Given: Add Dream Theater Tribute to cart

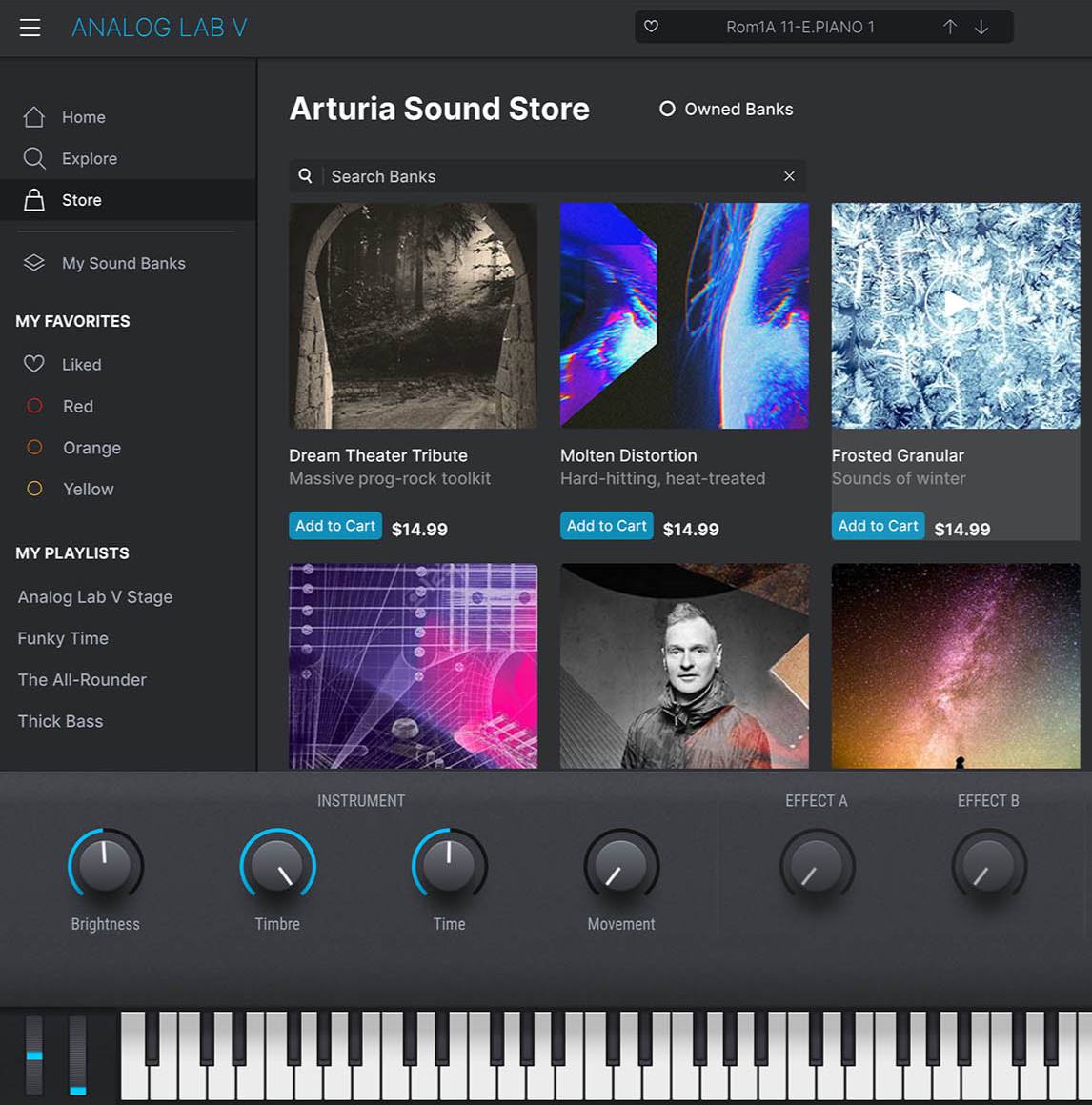Looking at the screenshot, I should point(335,526).
